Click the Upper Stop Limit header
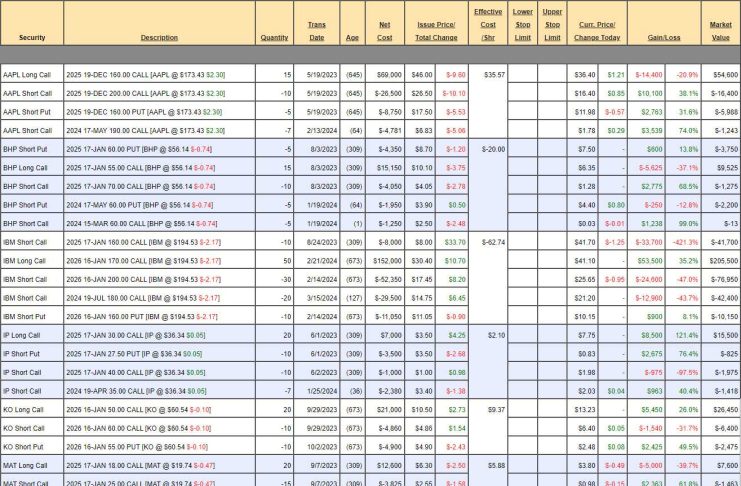The height and width of the screenshot is (486, 741). click(551, 25)
